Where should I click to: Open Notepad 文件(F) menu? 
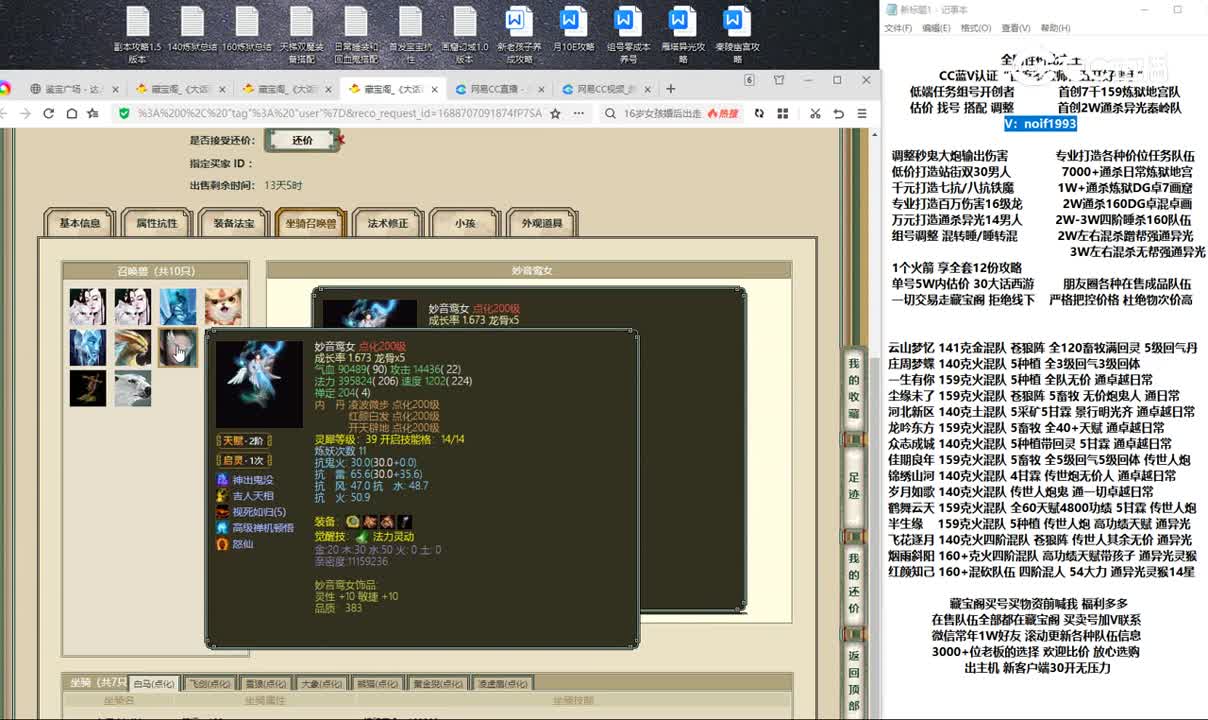(898, 28)
